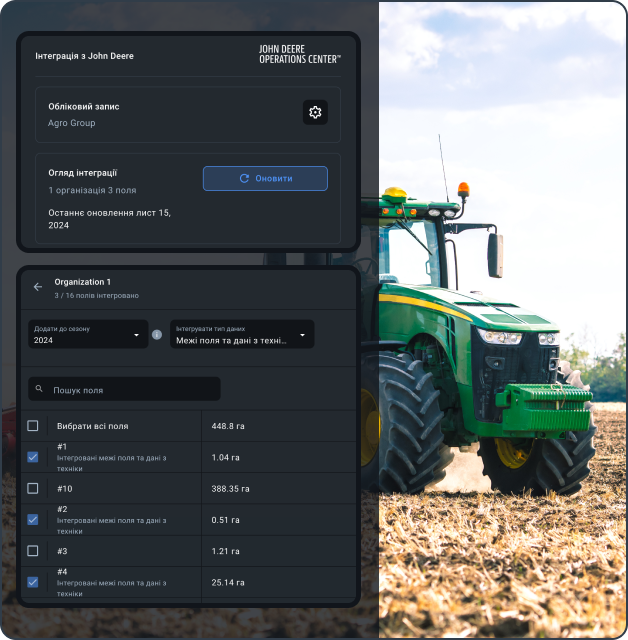Click the Огляд інтеграції heading
The height and width of the screenshot is (640, 628).
pyautogui.click(x=82, y=173)
